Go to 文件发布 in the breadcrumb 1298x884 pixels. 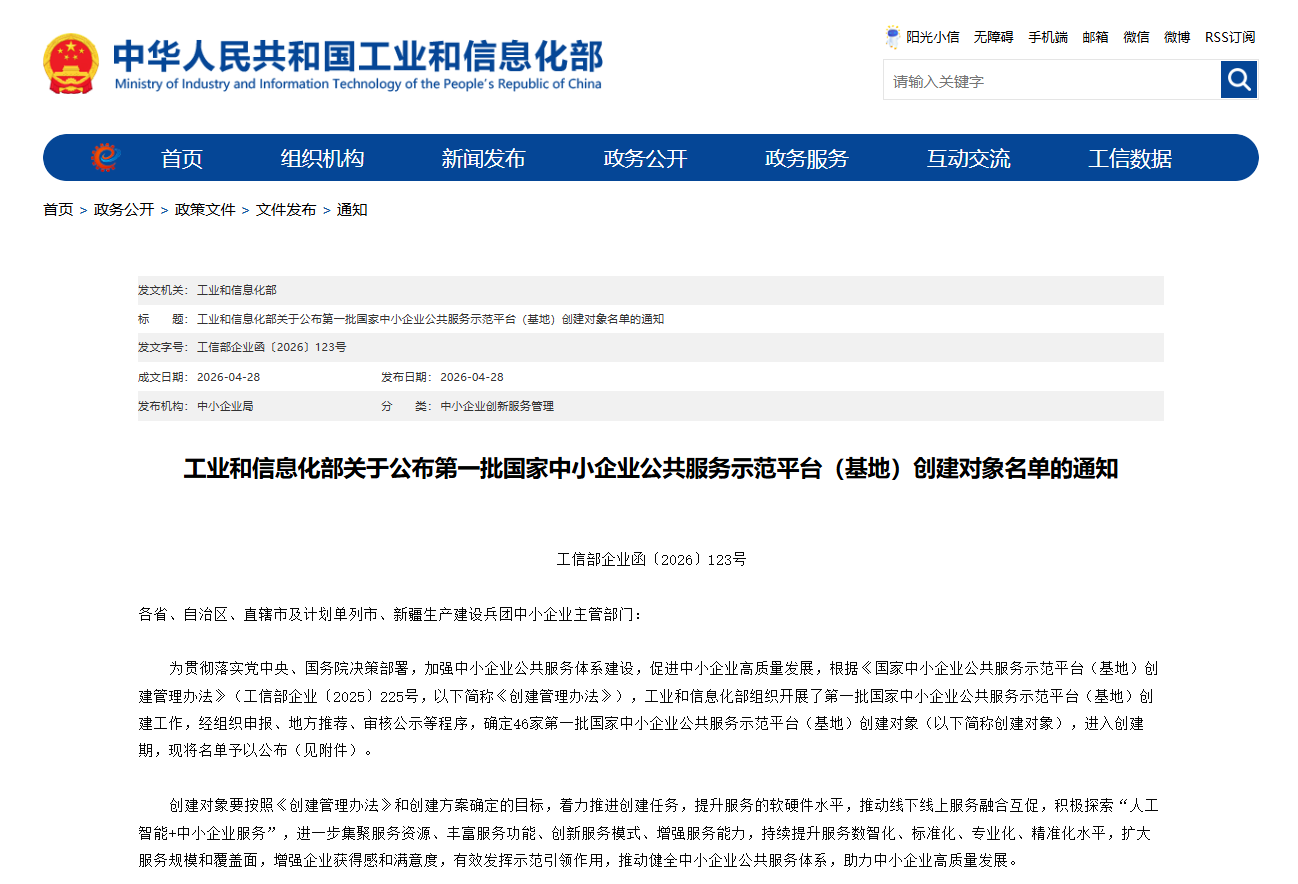pos(286,209)
